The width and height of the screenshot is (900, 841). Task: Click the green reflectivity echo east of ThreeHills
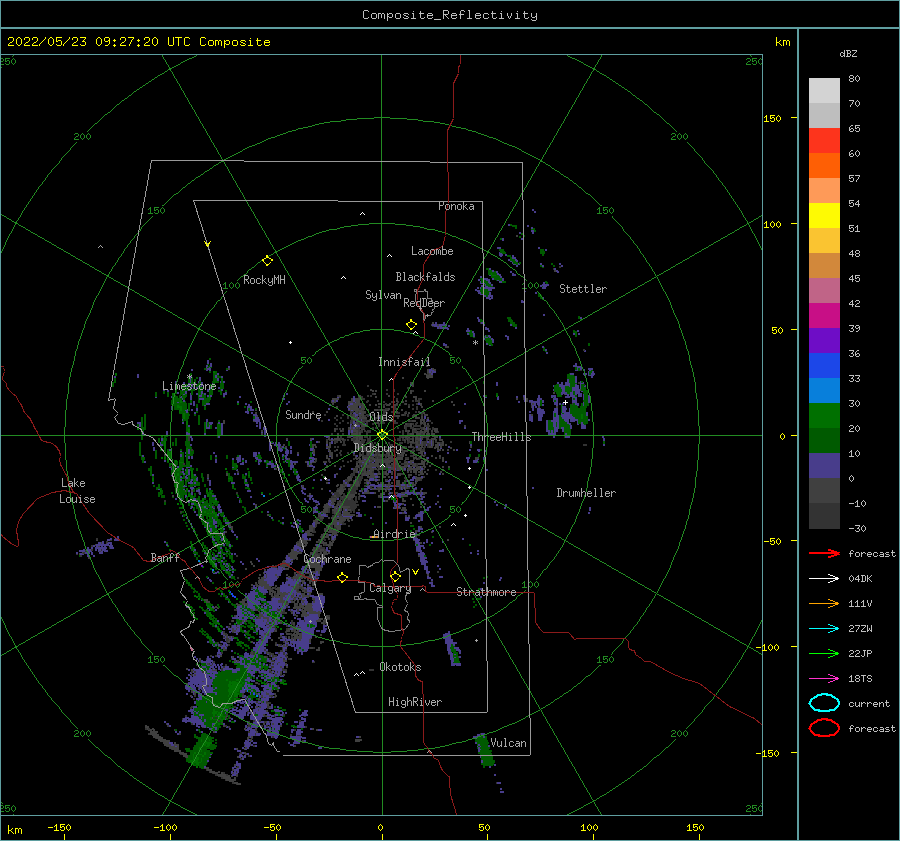(x=569, y=405)
